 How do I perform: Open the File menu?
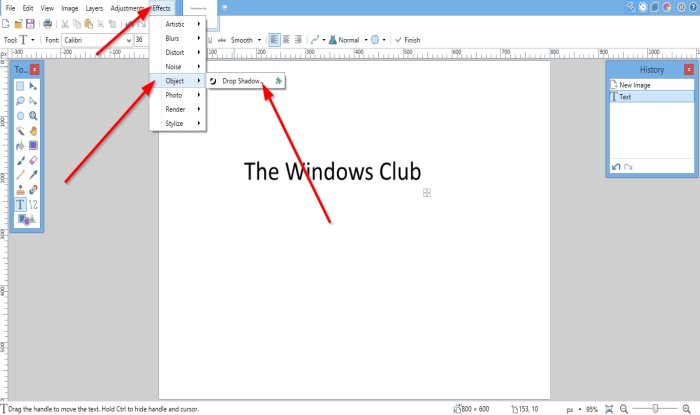10,8
